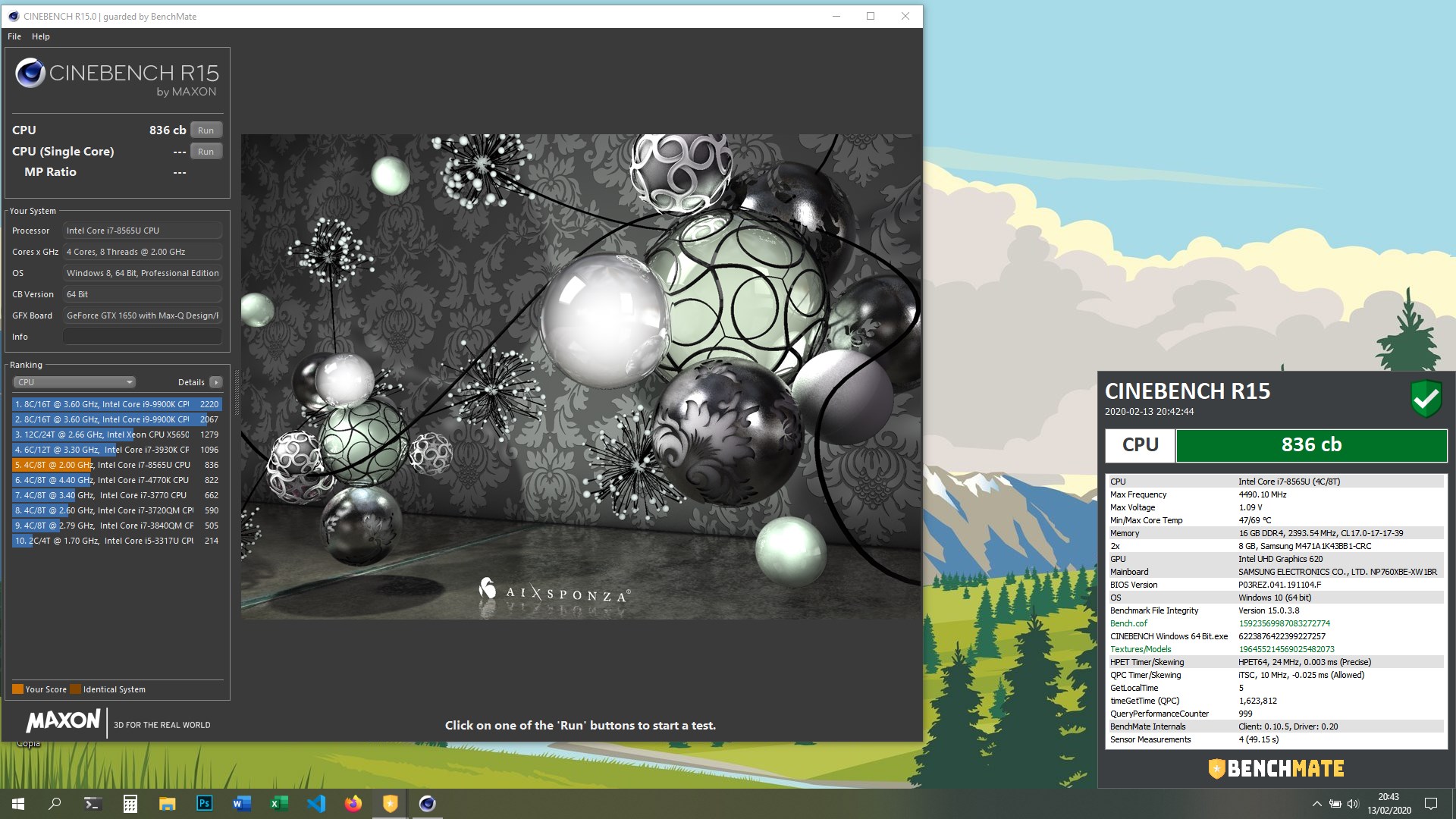Click the panel splitter handle beside ranking
Viewport: 1456px width, 819px height.
[x=237, y=392]
